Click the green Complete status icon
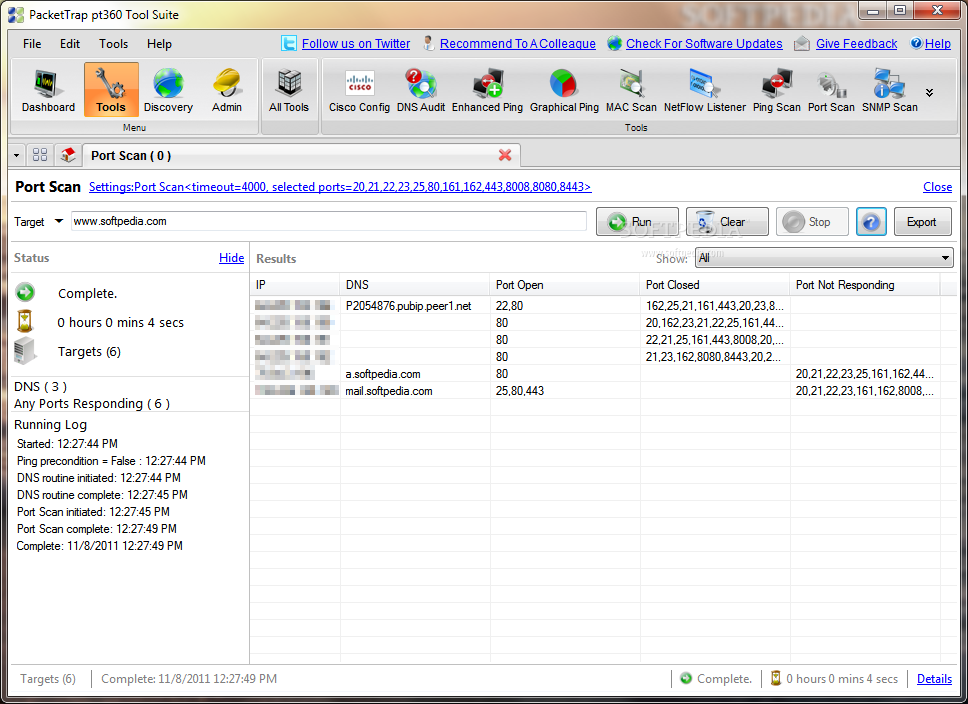This screenshot has height=704, width=968. 25,292
